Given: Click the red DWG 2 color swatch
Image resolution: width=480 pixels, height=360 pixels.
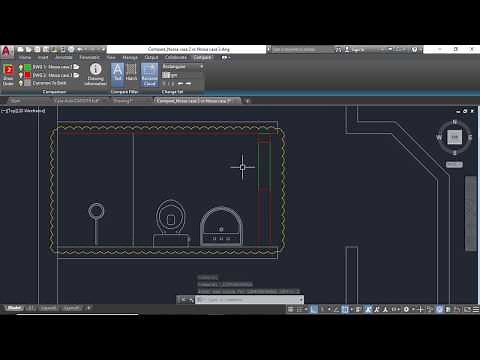Looking at the screenshot, I should point(27,75).
